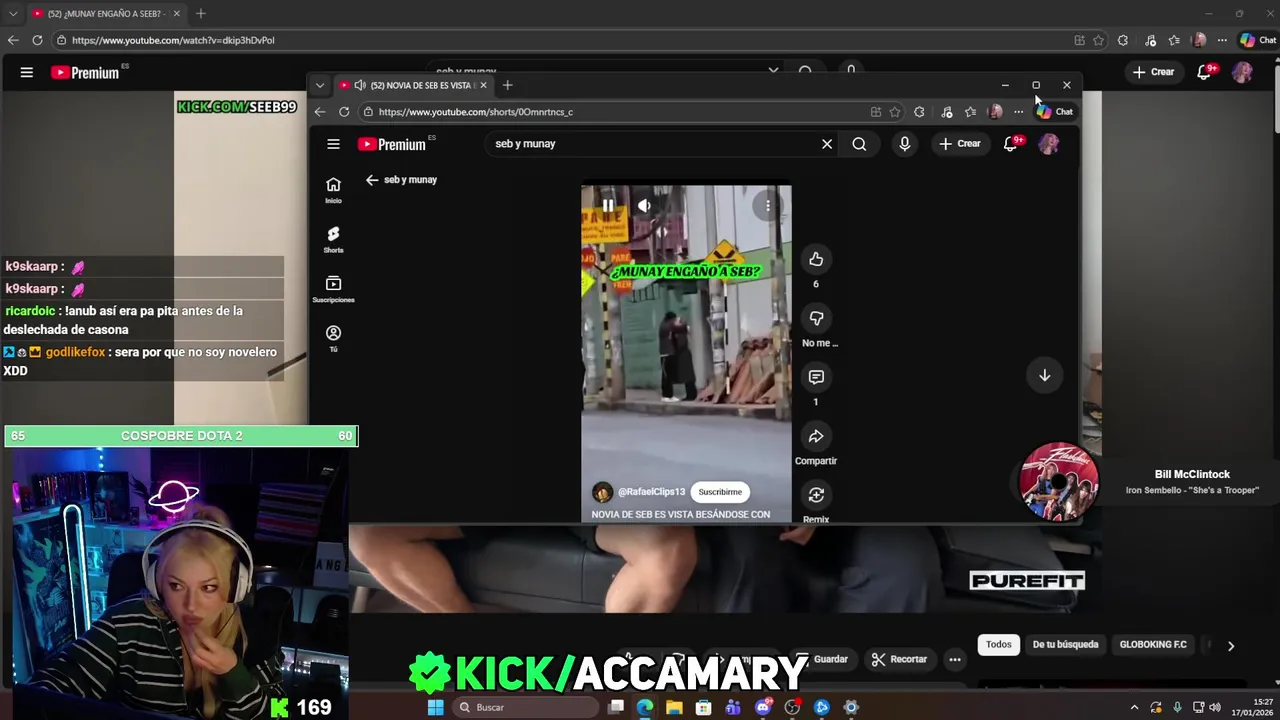Open Copilot Chat in the back browser window

[x=1258, y=40]
